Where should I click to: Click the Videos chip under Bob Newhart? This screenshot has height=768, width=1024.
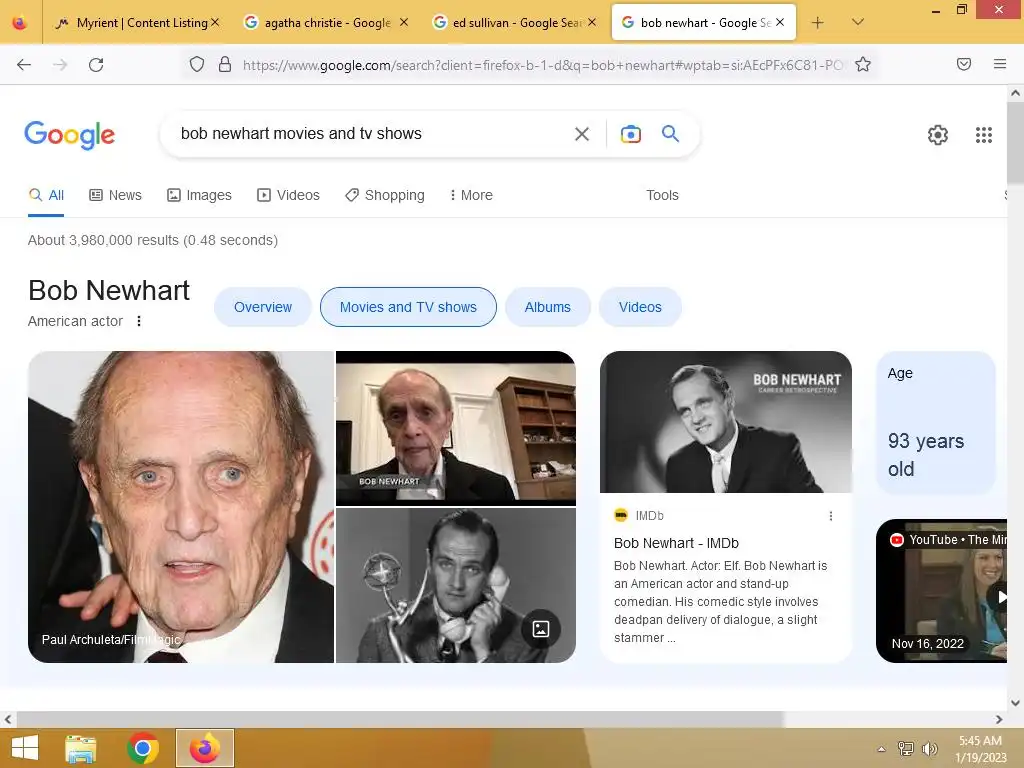coord(640,307)
